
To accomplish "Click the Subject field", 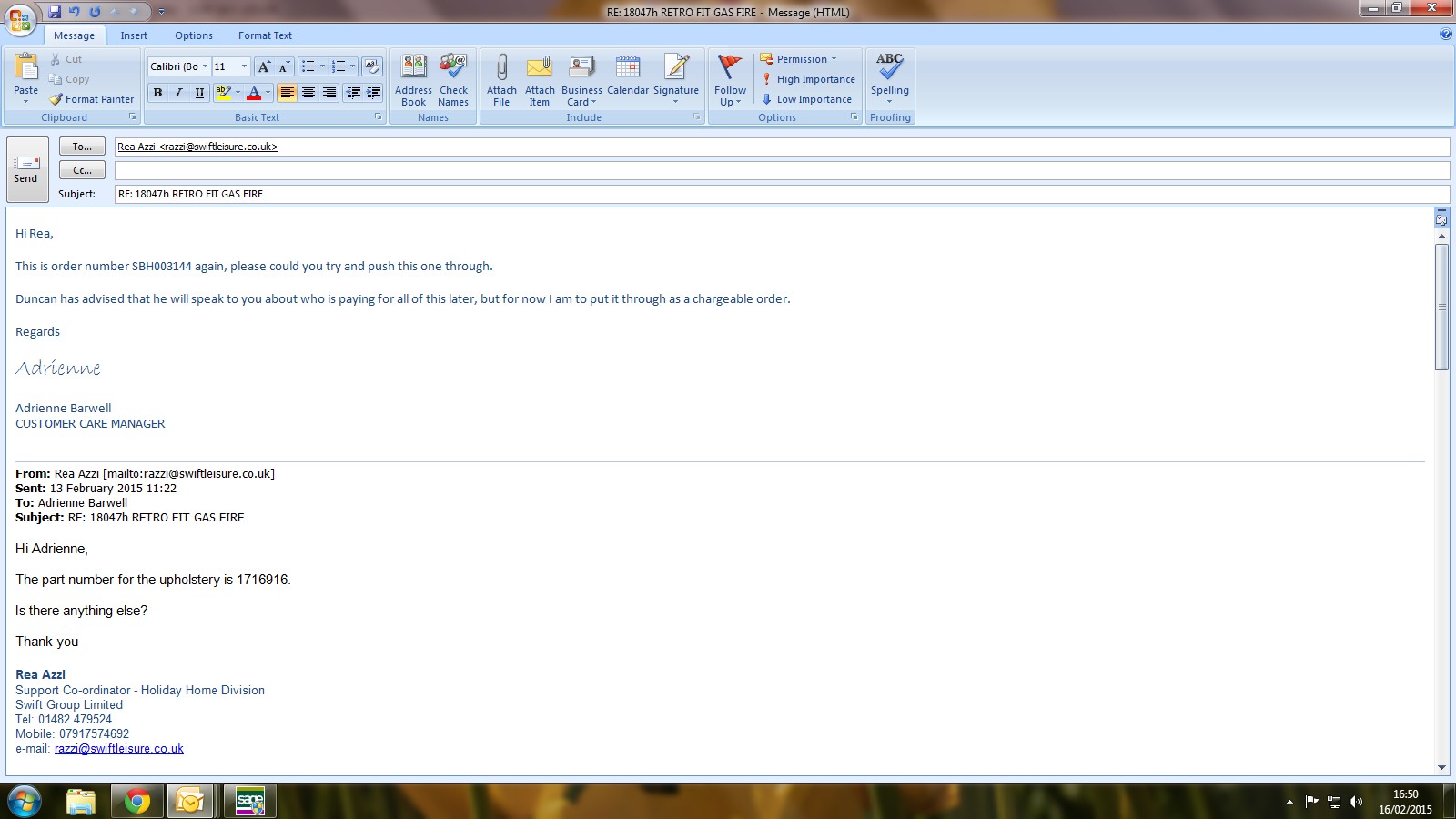I will point(782,194).
